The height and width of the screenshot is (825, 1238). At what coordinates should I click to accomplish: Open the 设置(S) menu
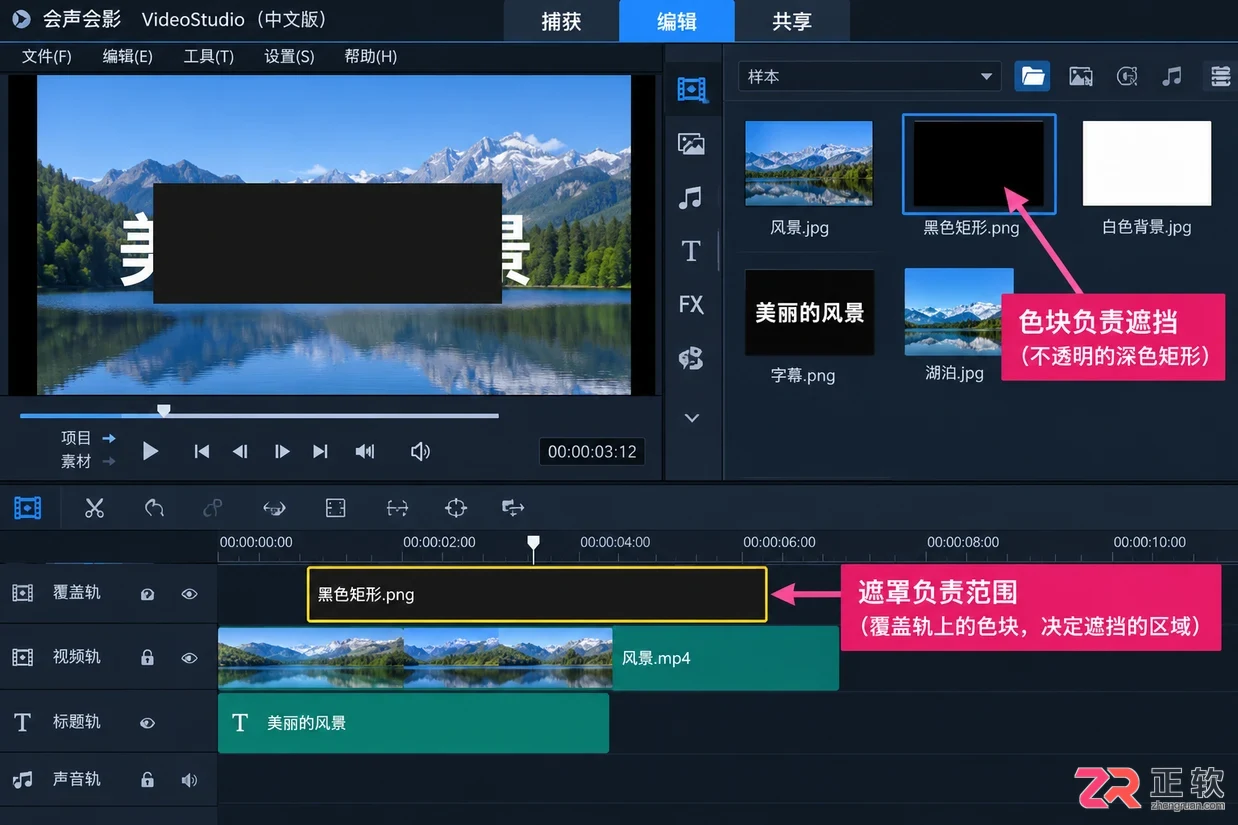pos(289,56)
